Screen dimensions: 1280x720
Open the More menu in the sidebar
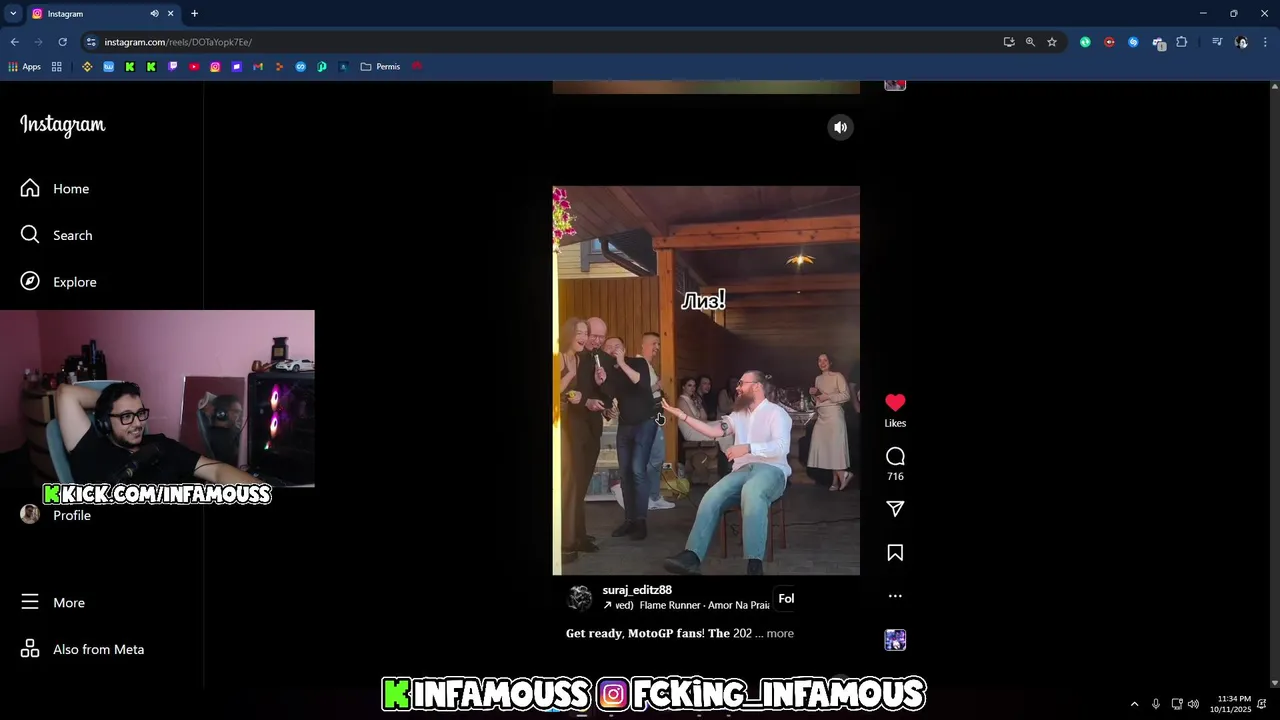click(x=53, y=602)
